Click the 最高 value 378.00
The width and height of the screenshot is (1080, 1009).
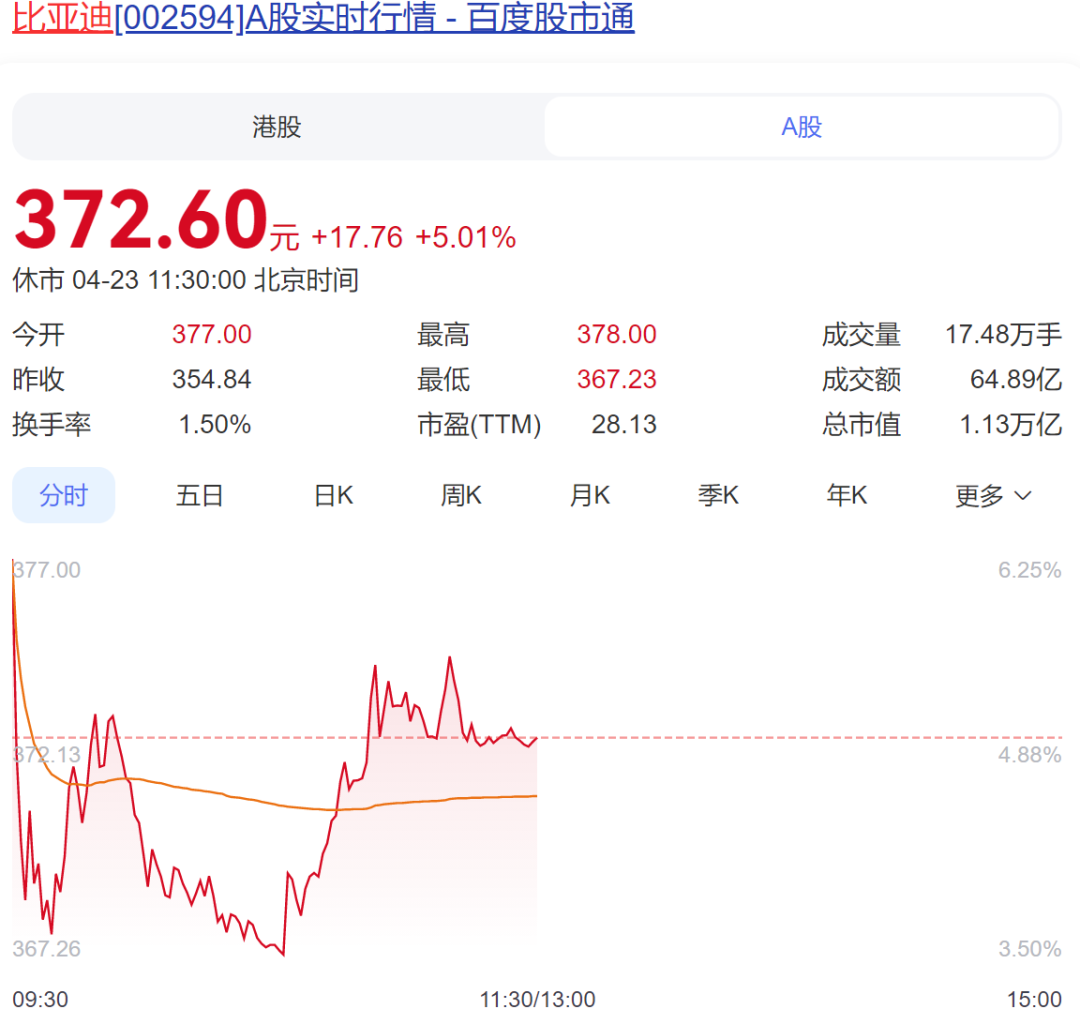click(x=616, y=335)
